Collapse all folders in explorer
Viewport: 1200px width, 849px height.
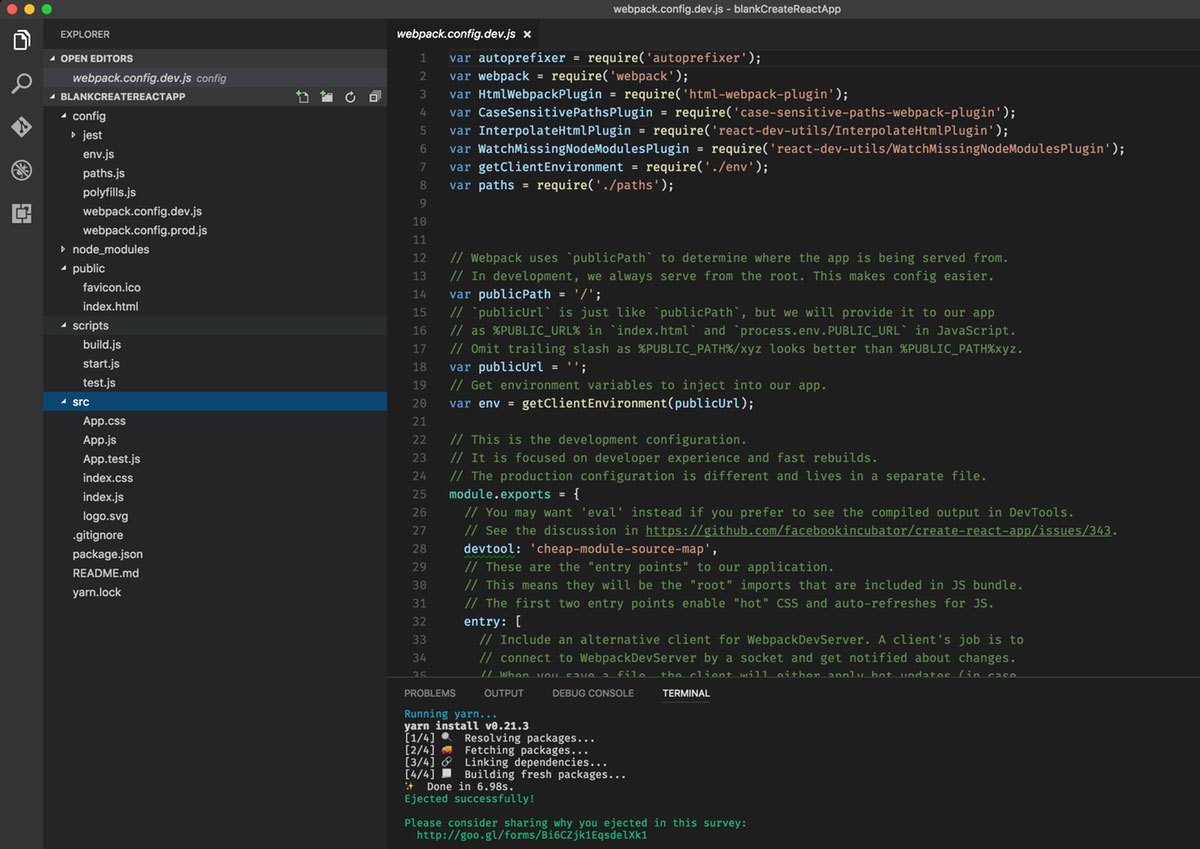tap(375, 97)
